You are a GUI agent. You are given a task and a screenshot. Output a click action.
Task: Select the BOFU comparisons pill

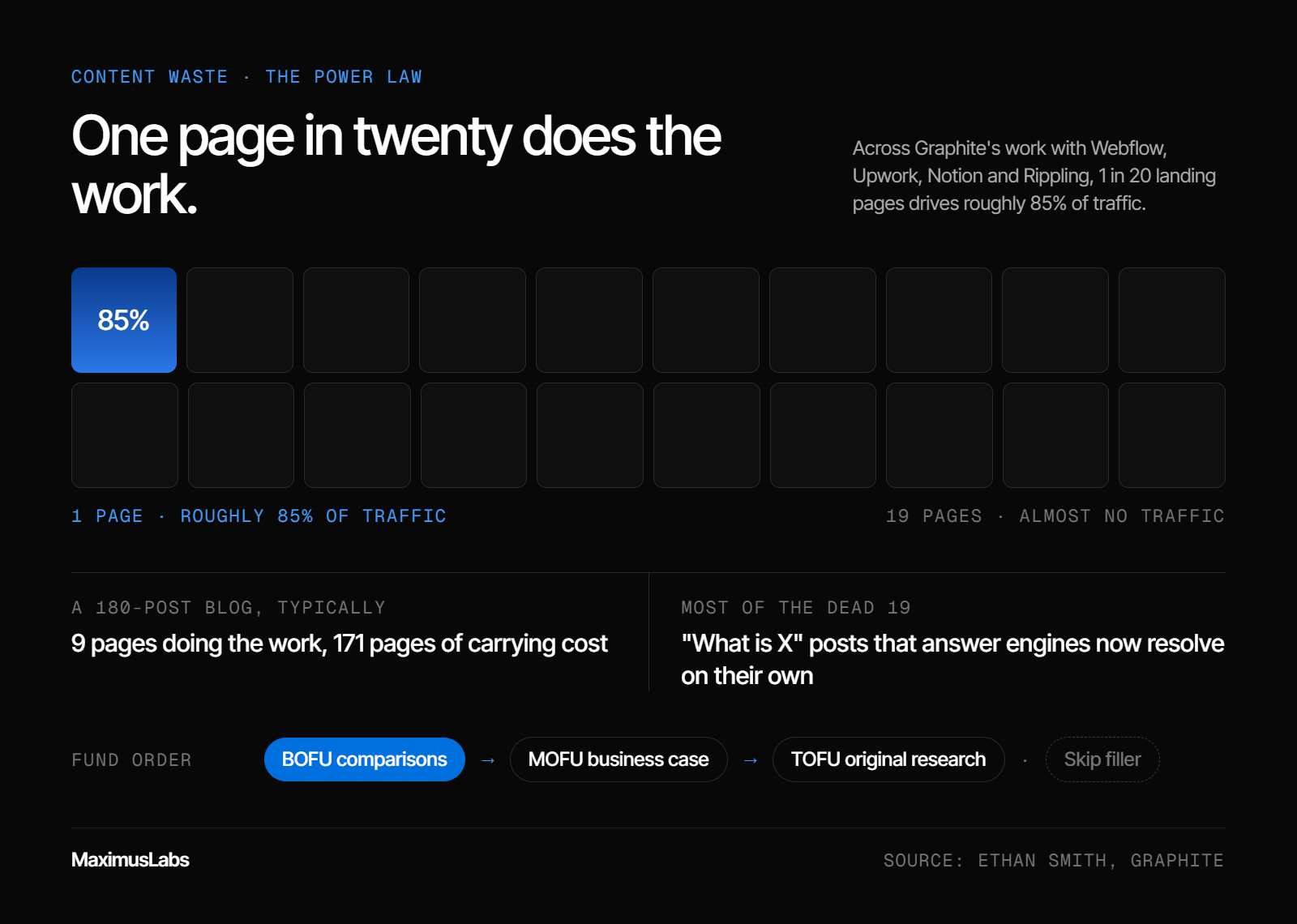tap(365, 759)
